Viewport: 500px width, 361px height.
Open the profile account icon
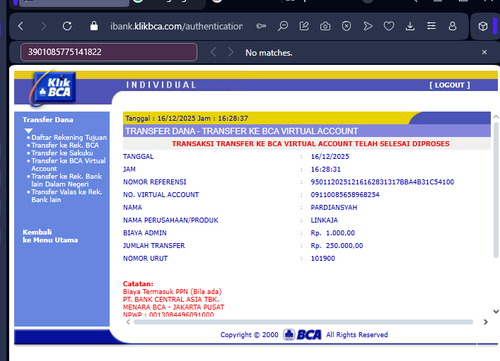point(452,26)
